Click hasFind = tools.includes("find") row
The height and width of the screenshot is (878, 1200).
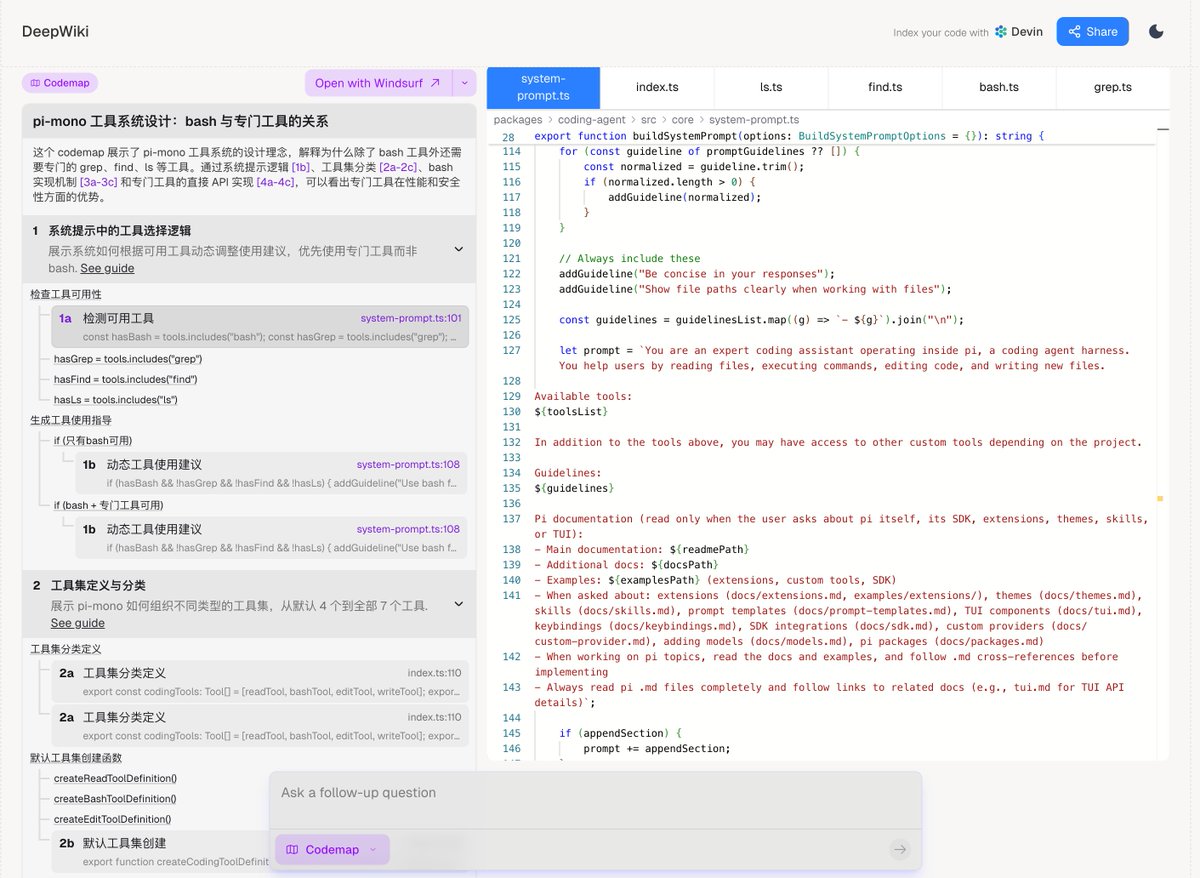pos(125,379)
